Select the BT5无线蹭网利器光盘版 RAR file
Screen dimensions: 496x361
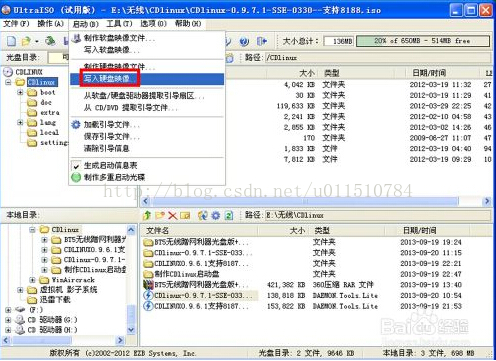197,285
